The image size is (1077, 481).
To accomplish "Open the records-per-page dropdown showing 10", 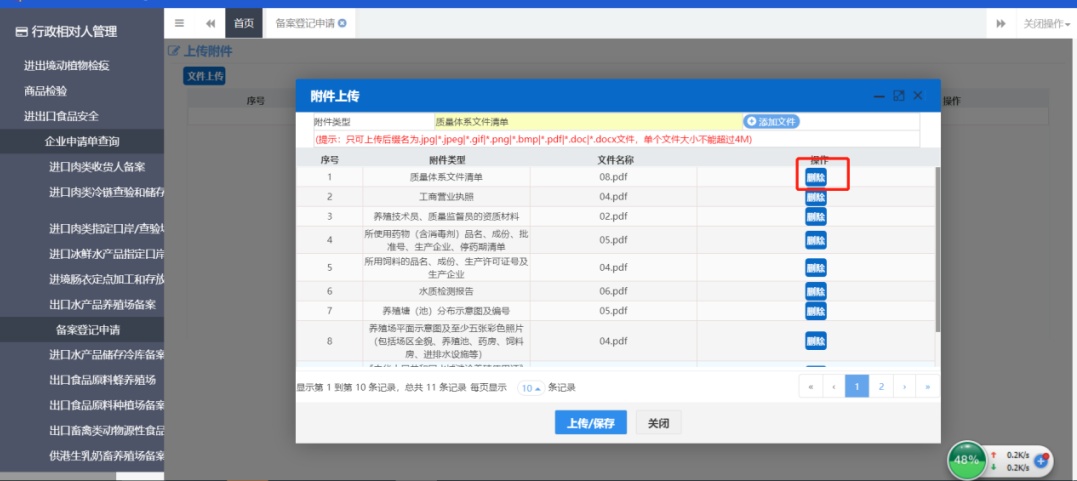I will tap(531, 388).
